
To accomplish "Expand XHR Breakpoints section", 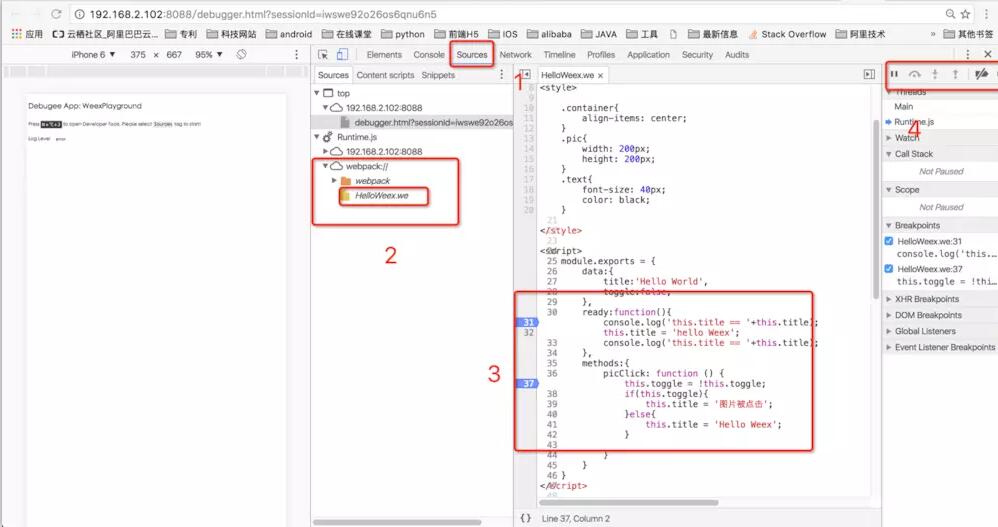I will (889, 299).
